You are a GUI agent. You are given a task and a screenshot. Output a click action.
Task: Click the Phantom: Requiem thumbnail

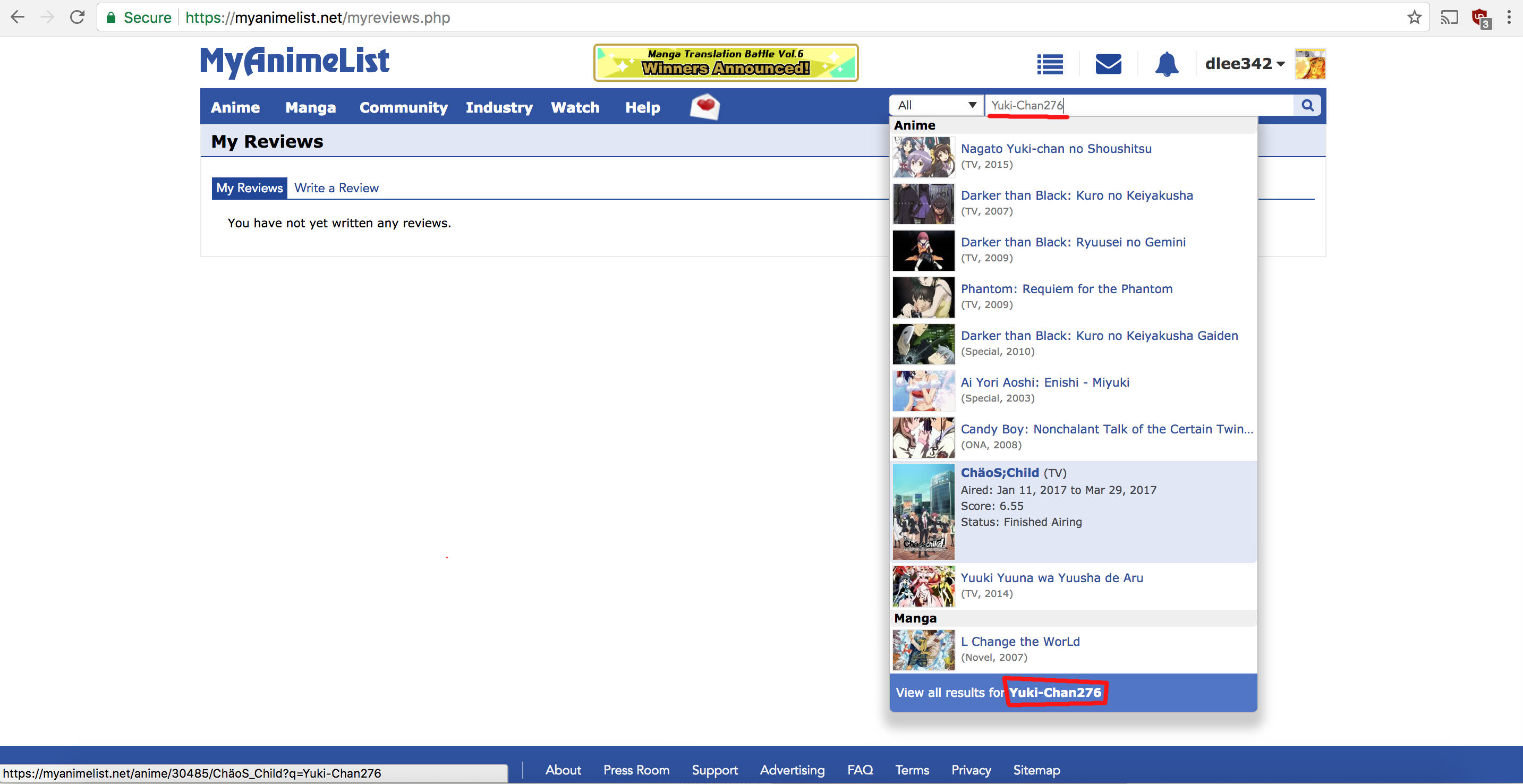923,297
